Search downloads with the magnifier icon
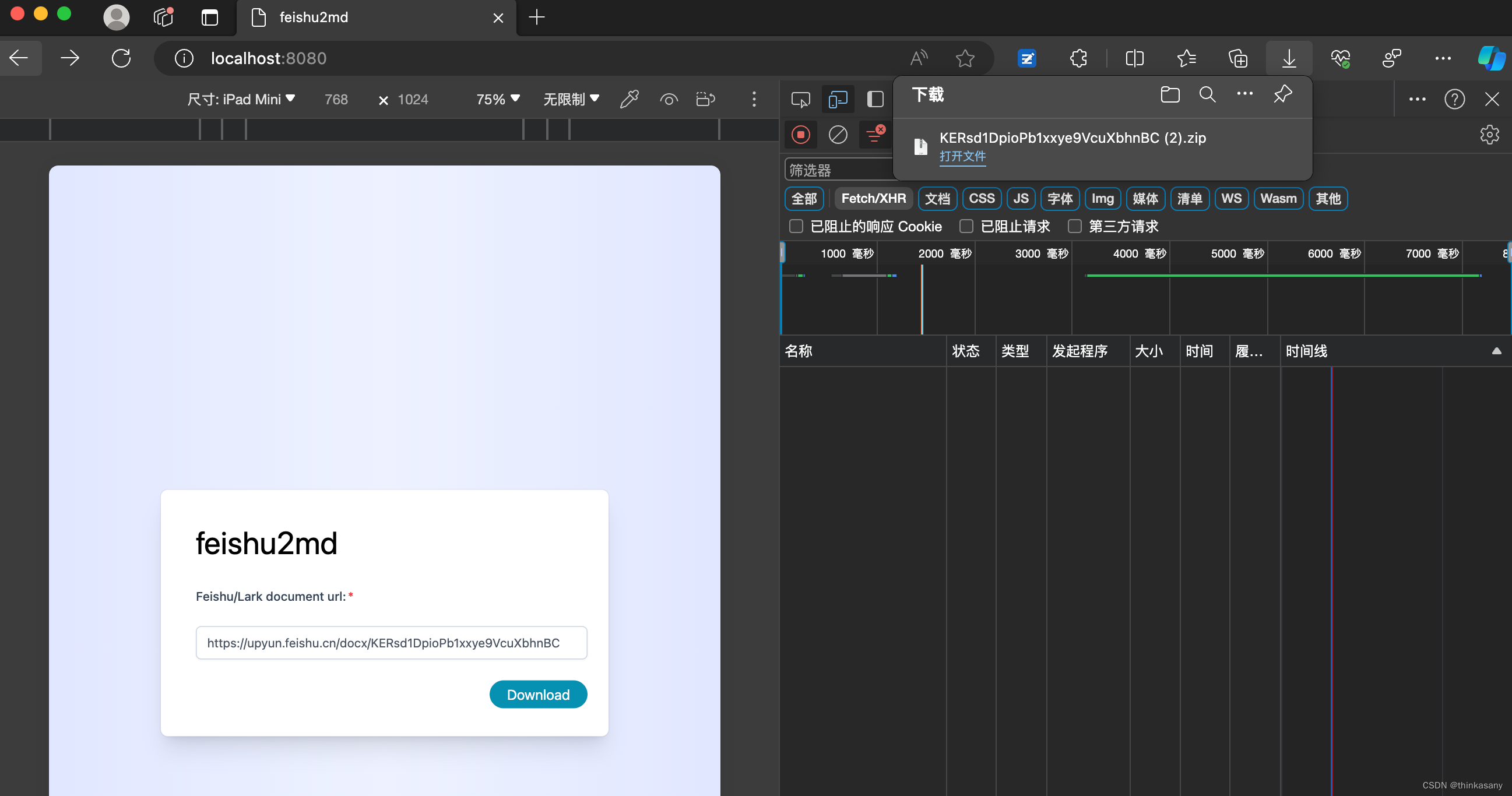The image size is (1512, 796). pos(1207,94)
